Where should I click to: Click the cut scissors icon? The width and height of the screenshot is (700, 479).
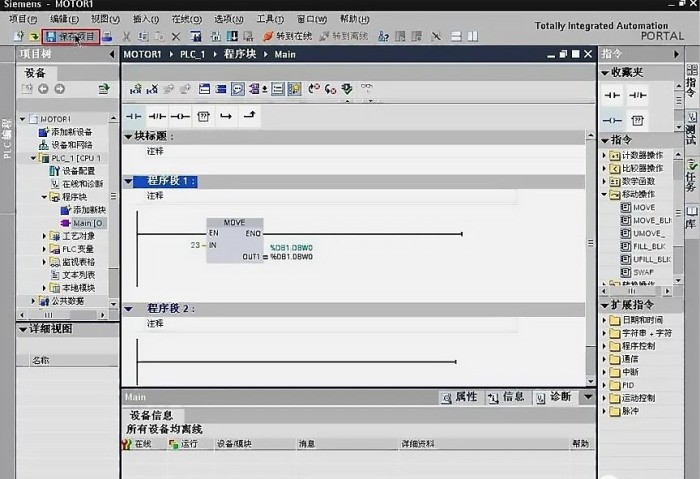(x=127, y=37)
